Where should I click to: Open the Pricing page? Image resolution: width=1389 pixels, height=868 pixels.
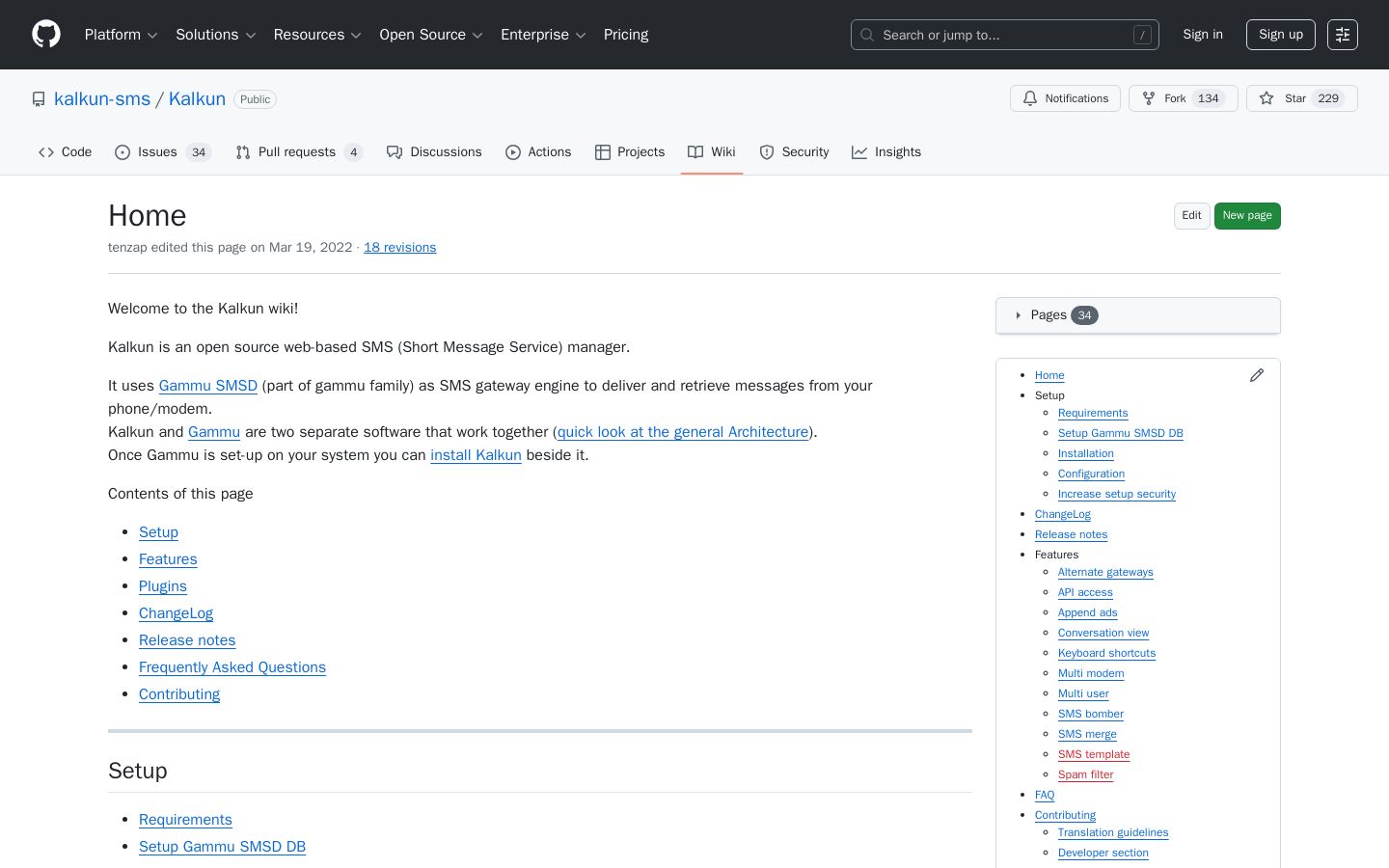[626, 35]
